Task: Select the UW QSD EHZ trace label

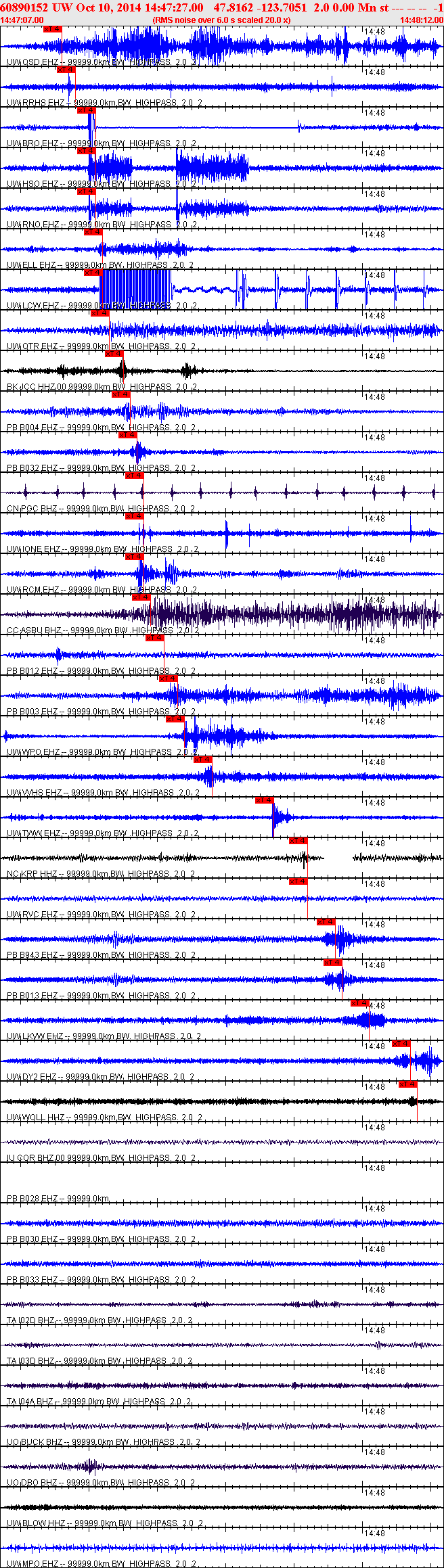Action: 102,62
